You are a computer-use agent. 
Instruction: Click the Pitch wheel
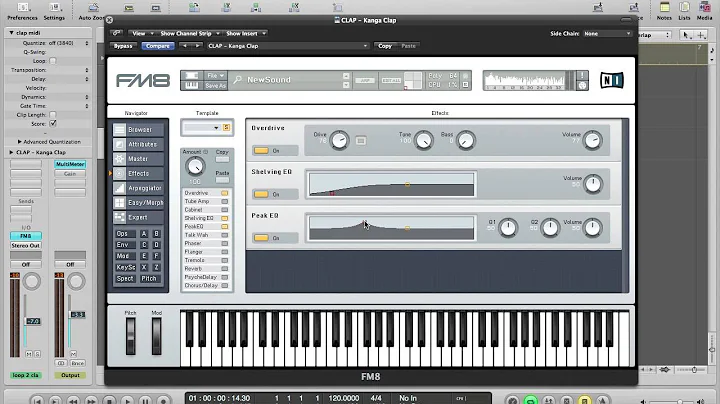coord(130,336)
